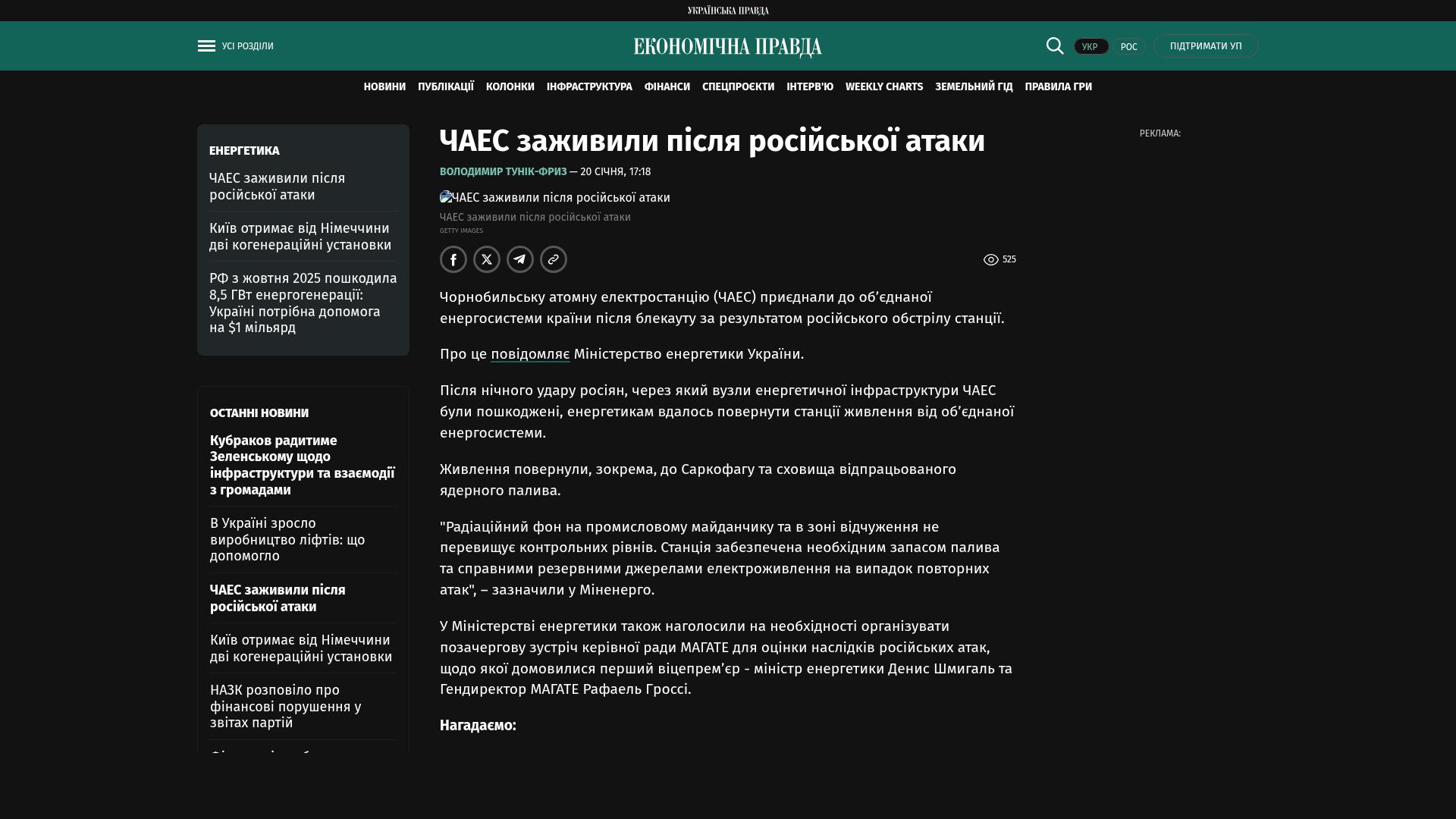Share article on X (Twitter)
Viewport: 1456px width, 819px height.
487,259
